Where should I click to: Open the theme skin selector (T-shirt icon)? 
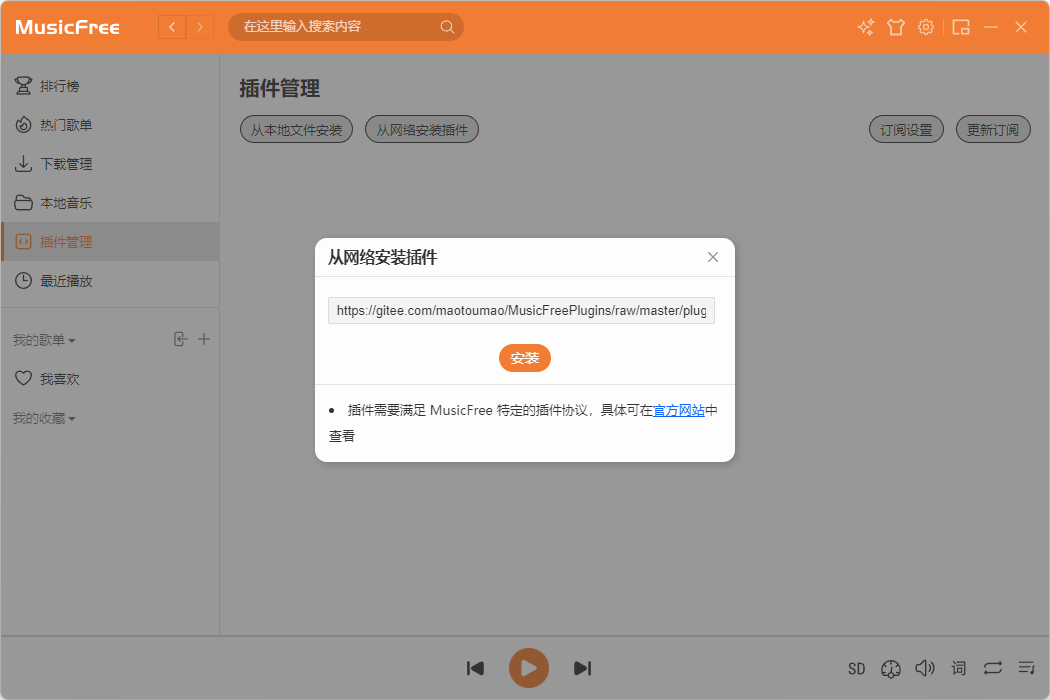895,27
